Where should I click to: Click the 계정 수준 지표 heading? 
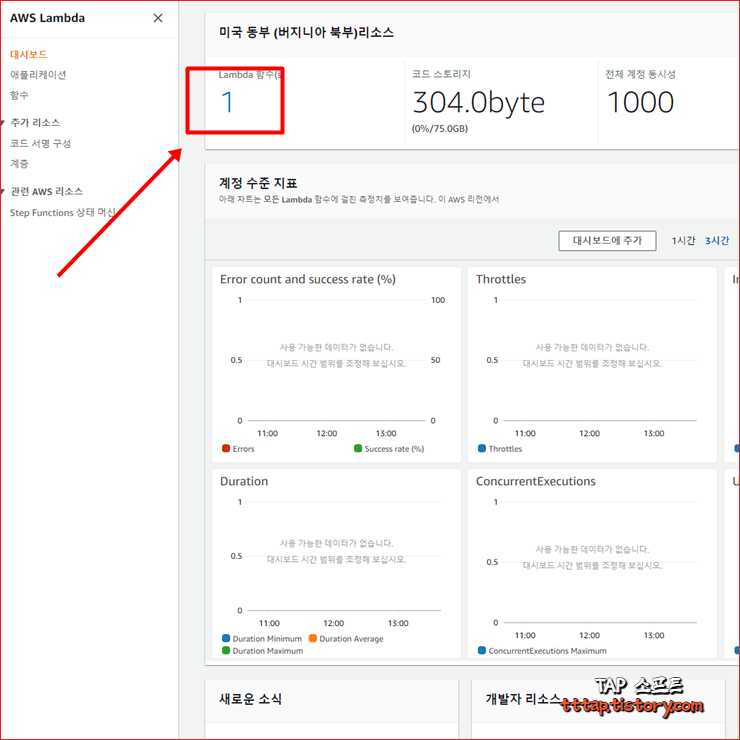(x=258, y=183)
